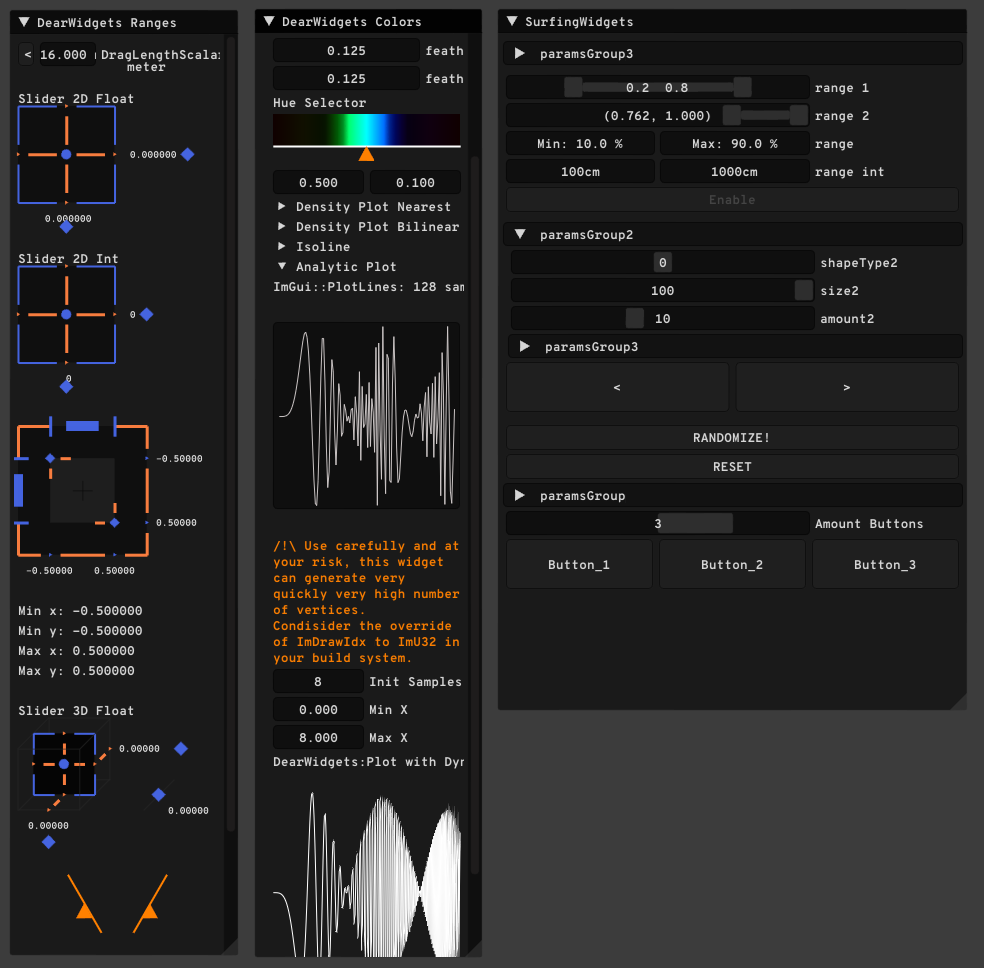The image size is (984, 968).
Task: Click the range select bottom-right diamond corner
Action: (x=115, y=523)
